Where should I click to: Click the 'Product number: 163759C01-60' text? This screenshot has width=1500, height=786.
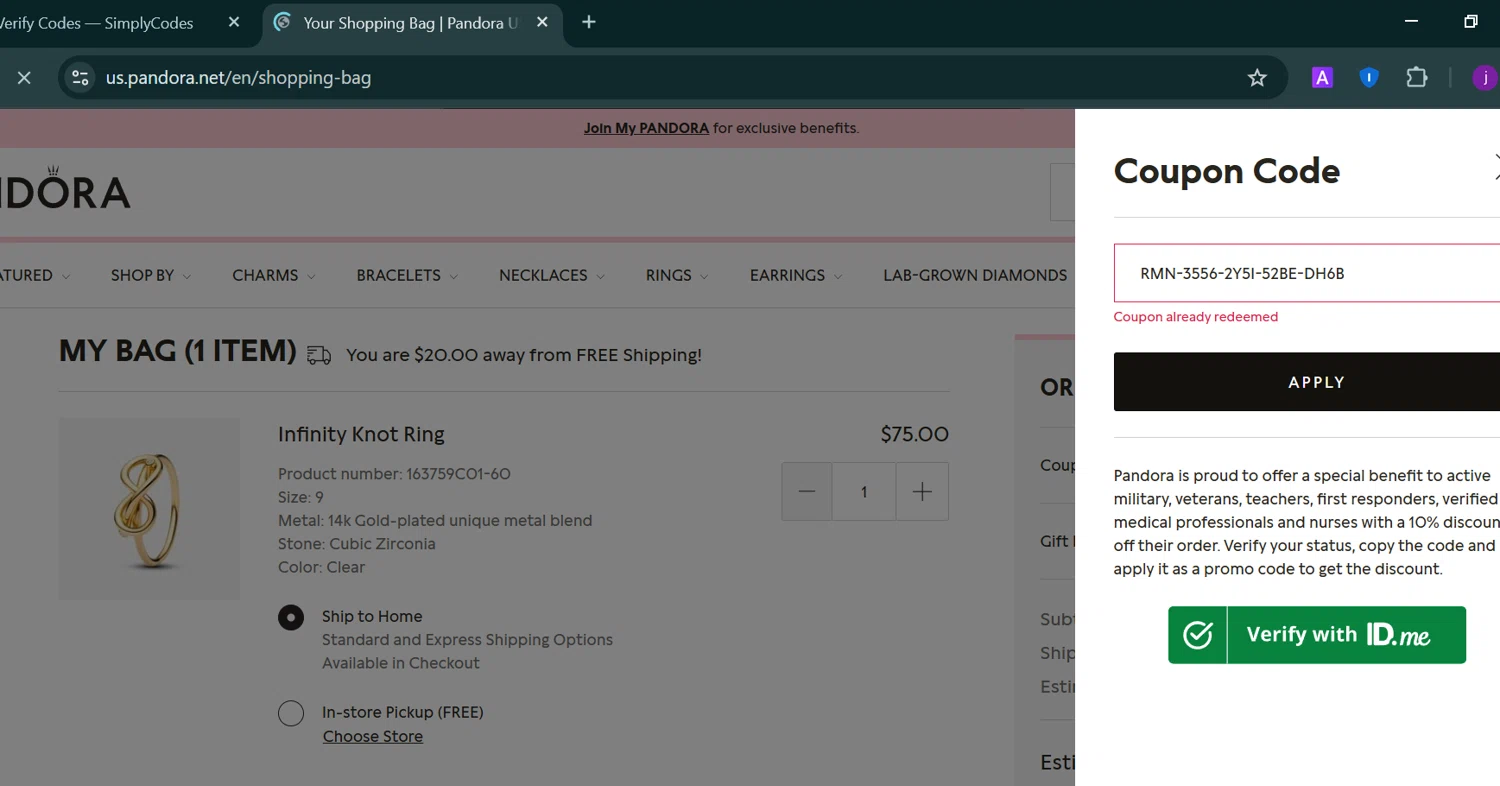pos(394,474)
